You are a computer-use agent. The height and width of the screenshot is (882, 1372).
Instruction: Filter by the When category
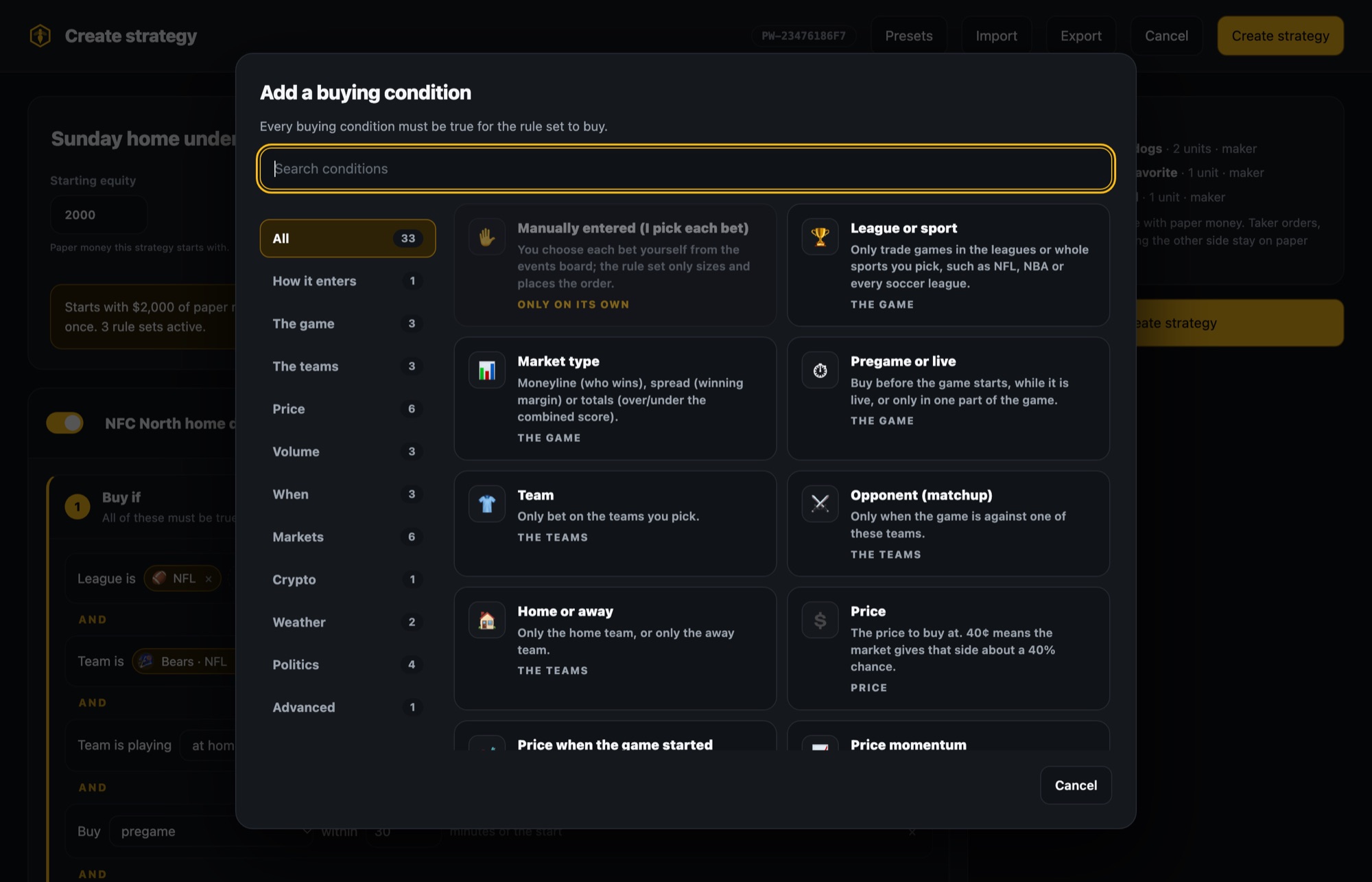[x=348, y=494]
